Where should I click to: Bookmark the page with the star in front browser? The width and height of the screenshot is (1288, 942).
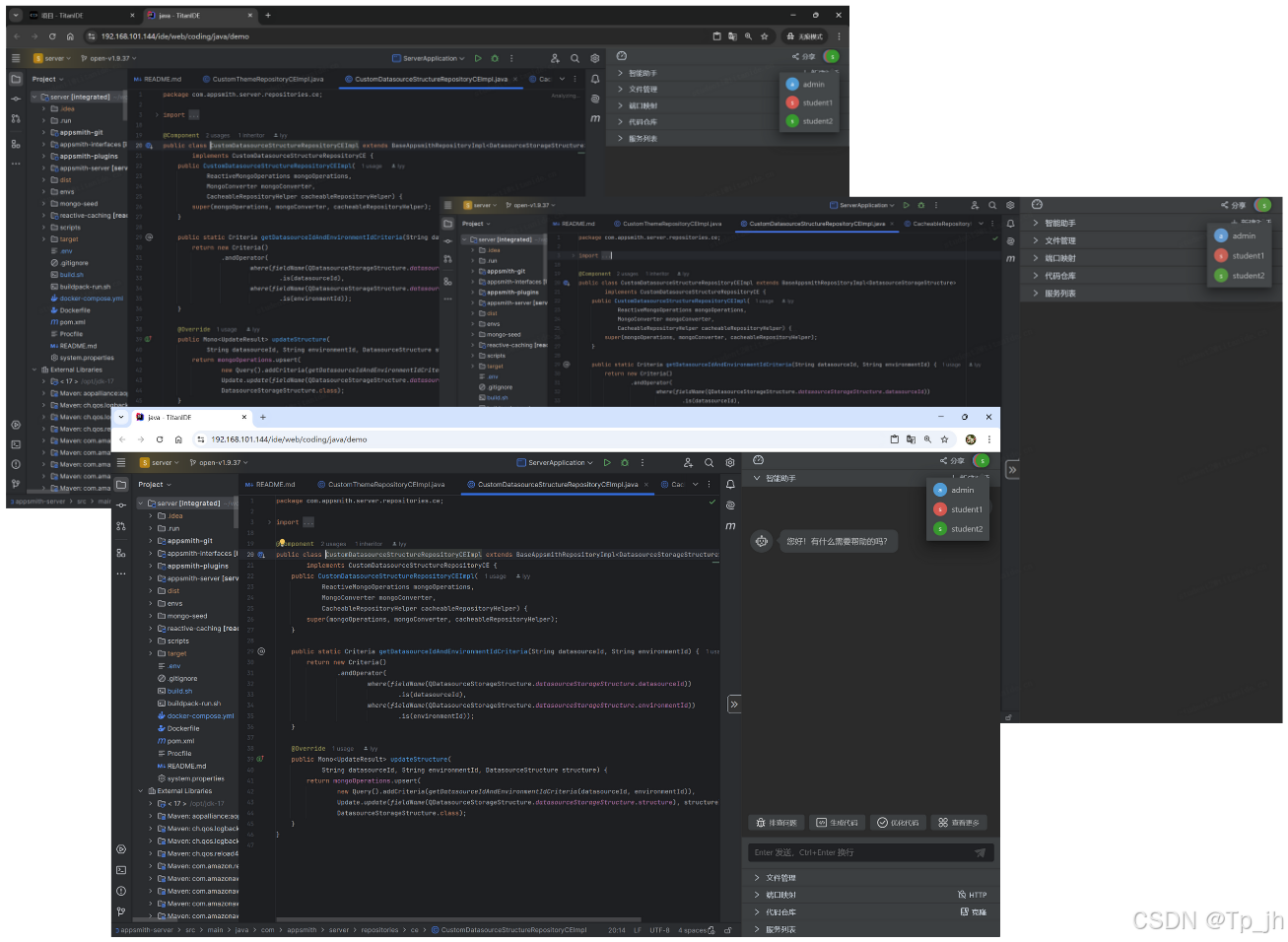[x=944, y=439]
